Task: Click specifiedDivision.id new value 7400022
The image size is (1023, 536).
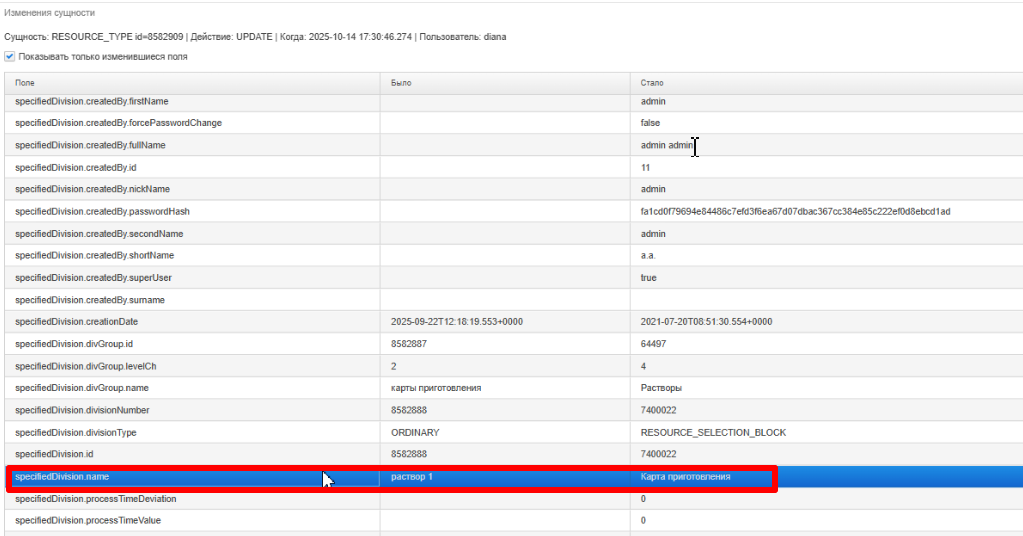Action: click(x=658, y=454)
